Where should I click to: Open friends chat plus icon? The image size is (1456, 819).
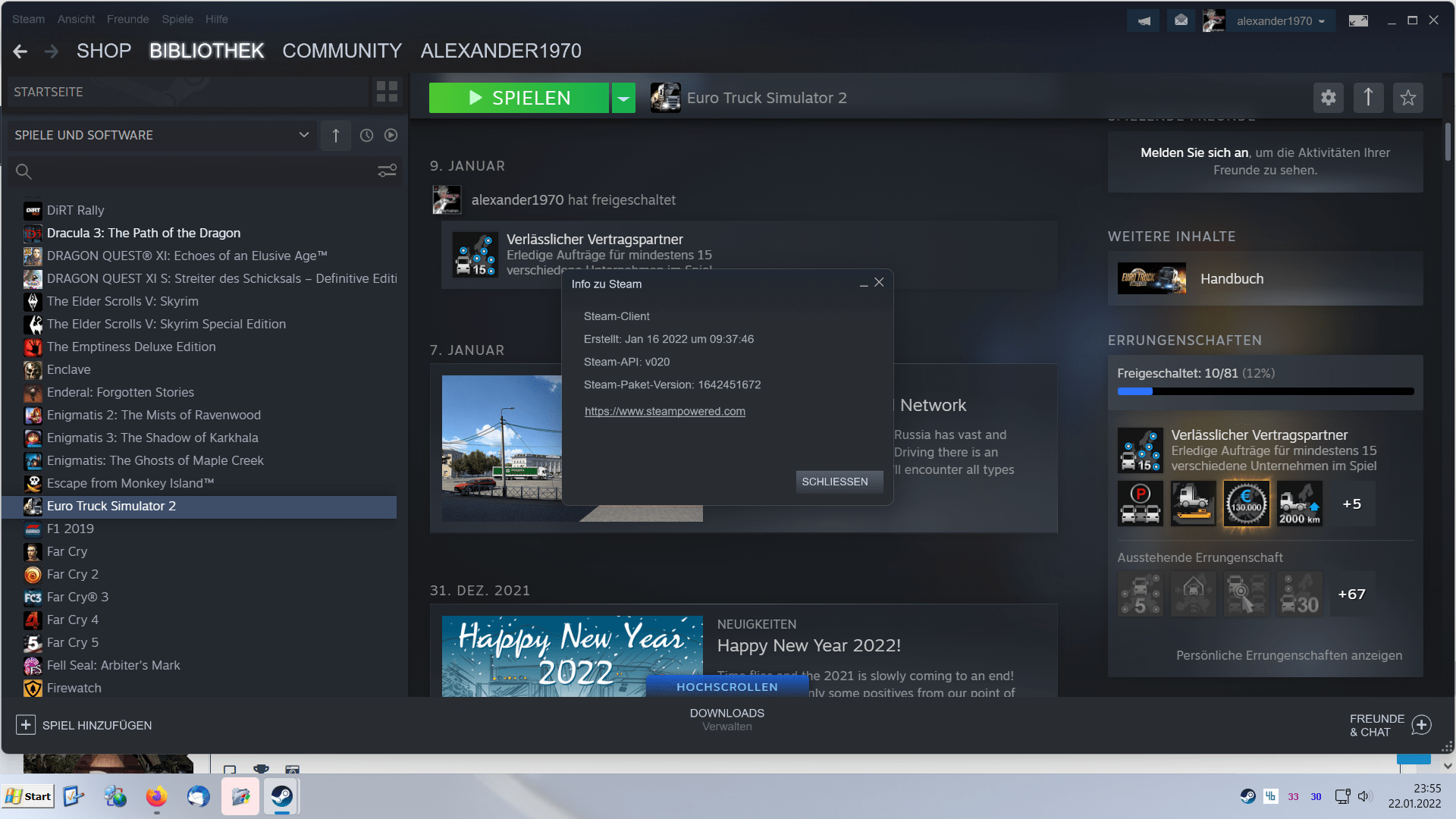coord(1422,725)
